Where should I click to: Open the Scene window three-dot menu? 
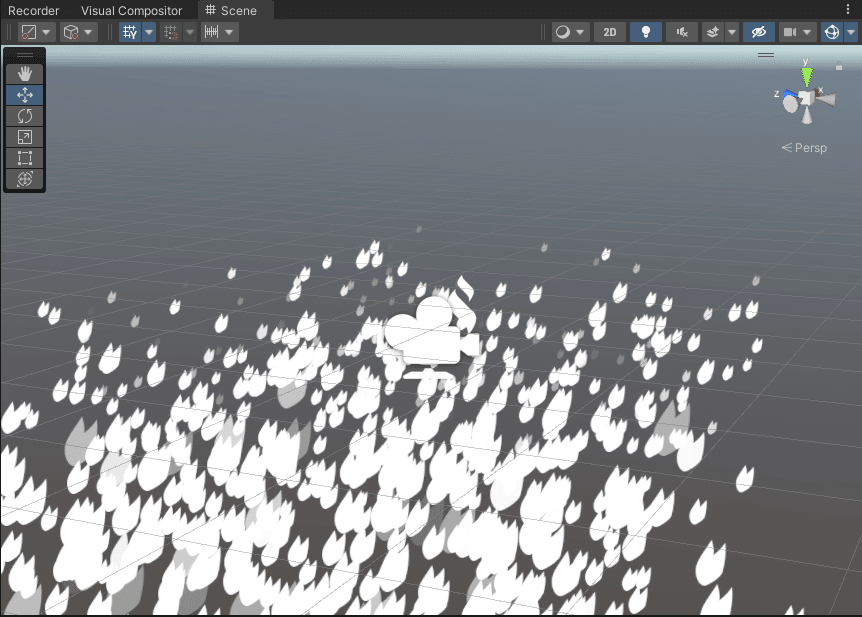pyautogui.click(x=848, y=9)
